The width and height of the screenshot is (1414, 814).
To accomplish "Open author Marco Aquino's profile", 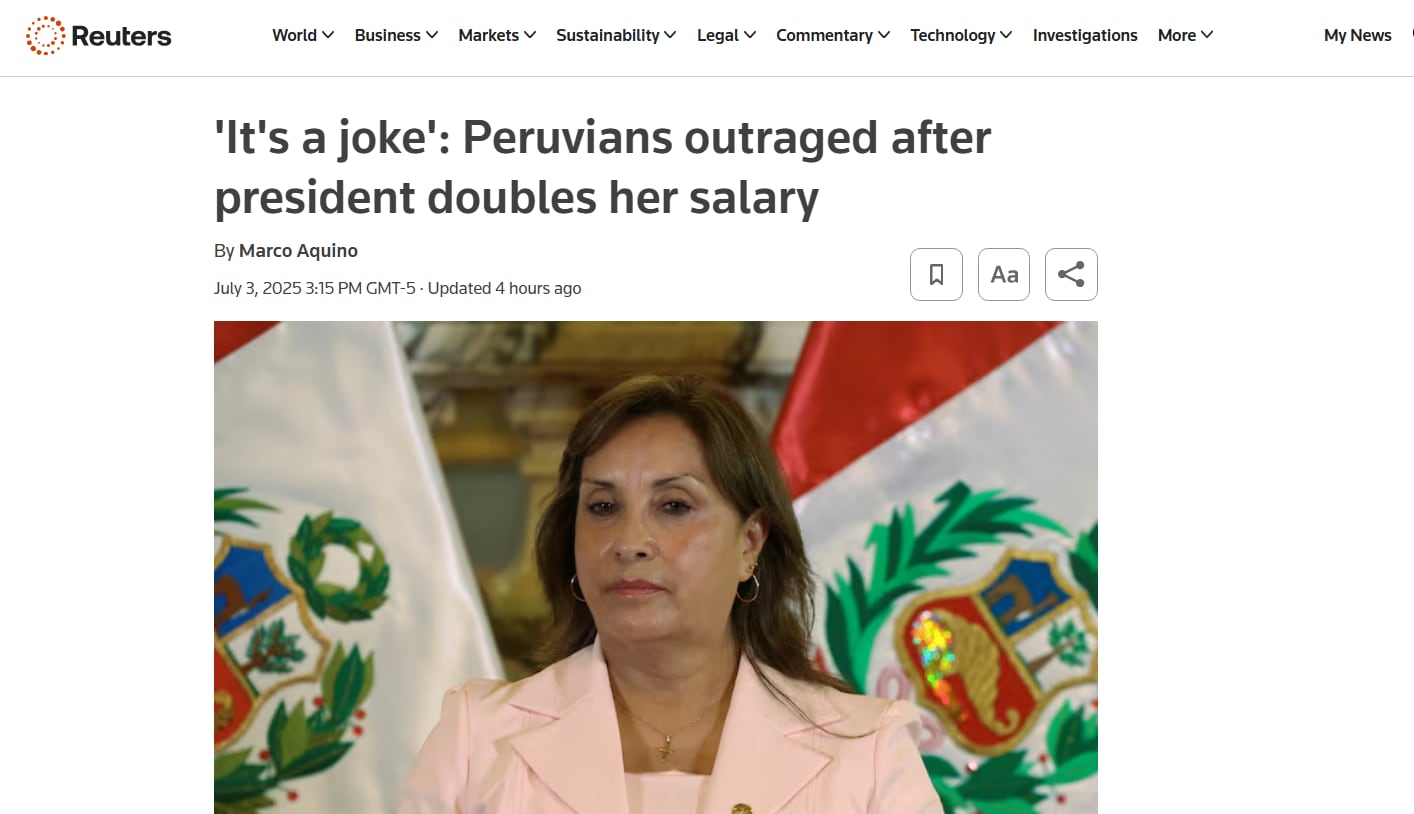I will pyautogui.click(x=298, y=250).
